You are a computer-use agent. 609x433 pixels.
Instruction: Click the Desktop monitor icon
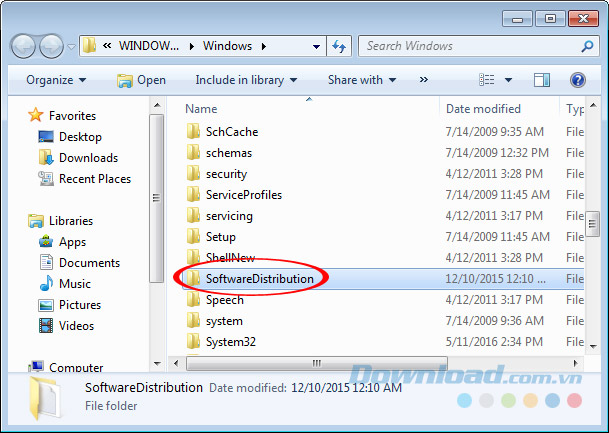pyautogui.click(x=46, y=137)
